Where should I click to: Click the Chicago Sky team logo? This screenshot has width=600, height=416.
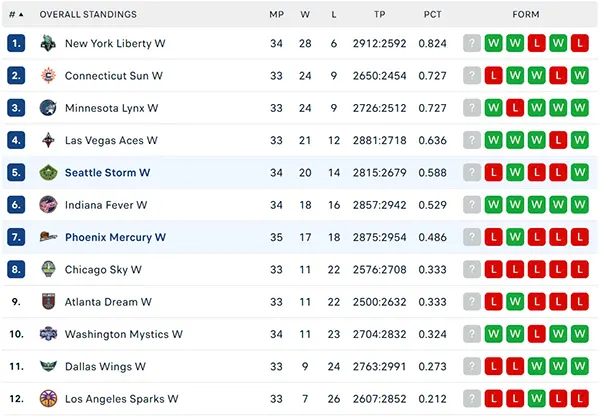pos(48,269)
